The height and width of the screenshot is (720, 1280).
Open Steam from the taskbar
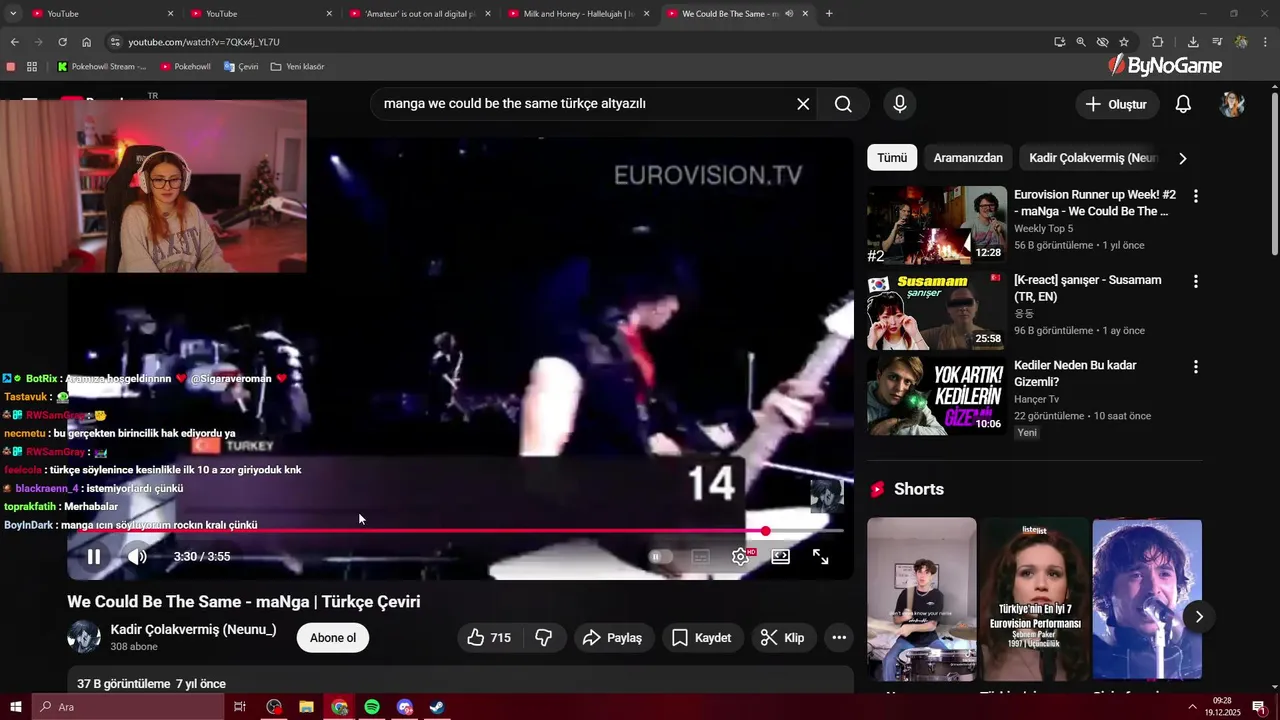pyautogui.click(x=437, y=707)
